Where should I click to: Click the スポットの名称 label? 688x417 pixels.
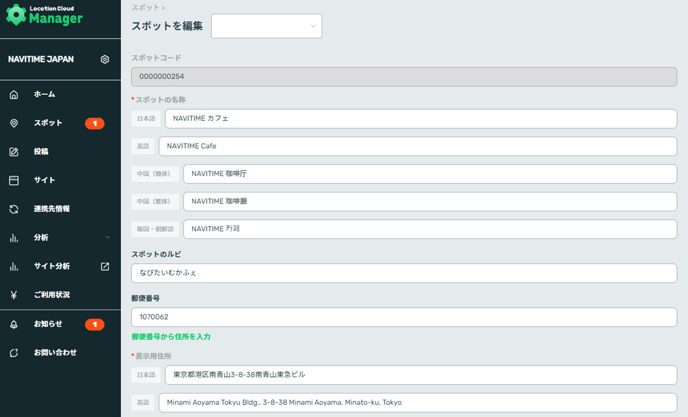160,100
